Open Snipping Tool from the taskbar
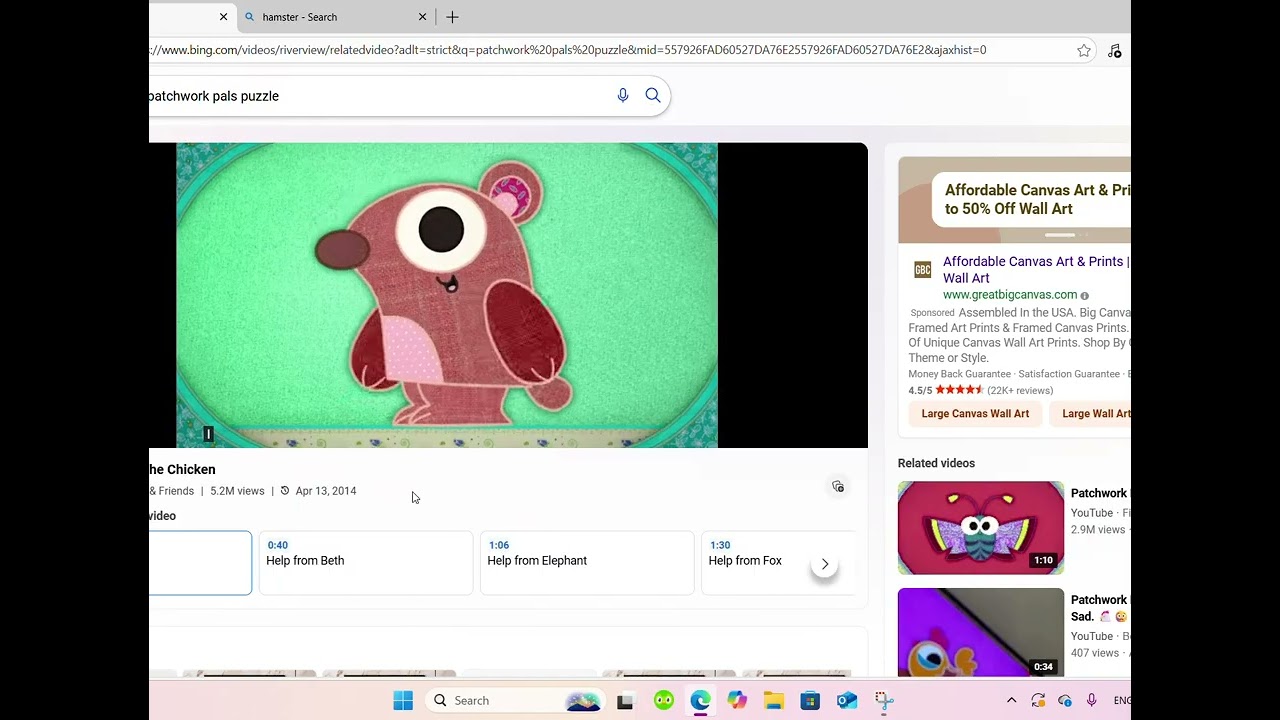 pos(884,701)
